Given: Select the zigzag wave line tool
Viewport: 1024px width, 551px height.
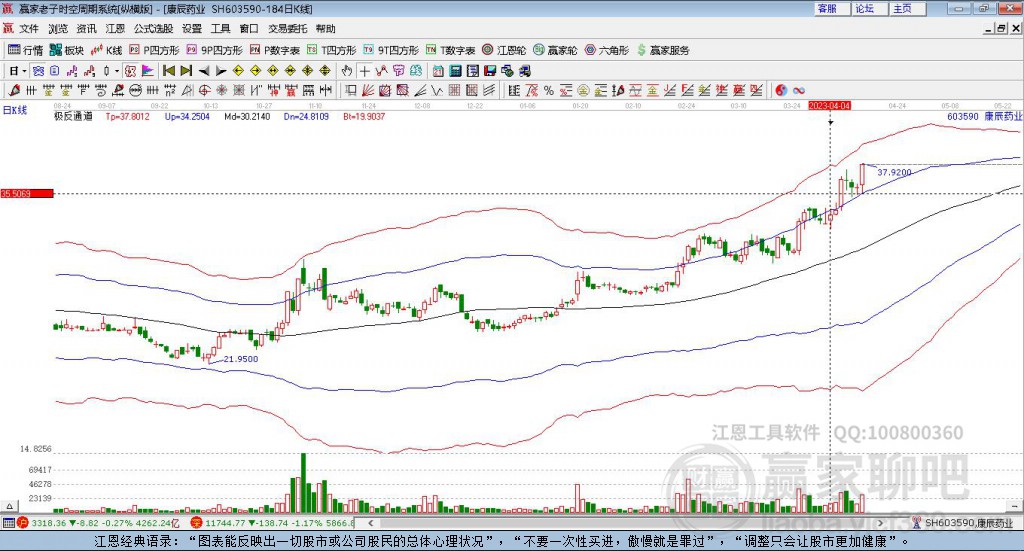Looking at the screenshot, I should pos(437,91).
